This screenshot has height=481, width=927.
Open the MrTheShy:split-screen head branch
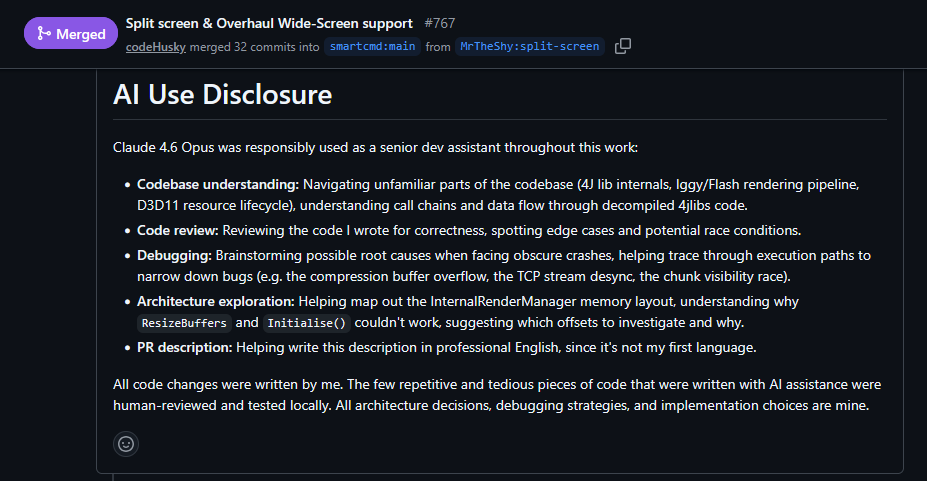click(x=530, y=46)
